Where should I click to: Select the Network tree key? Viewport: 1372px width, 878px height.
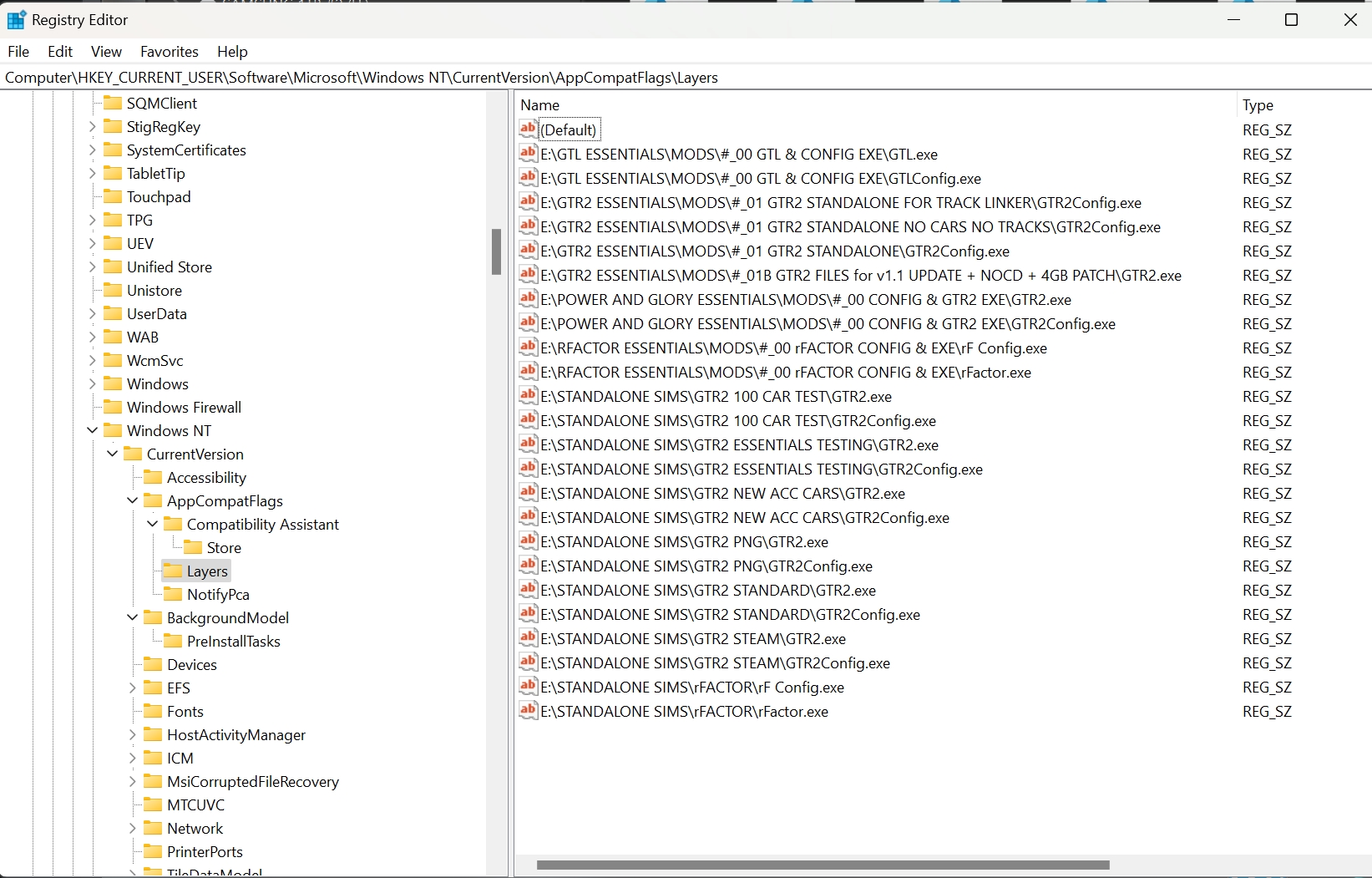coord(195,828)
